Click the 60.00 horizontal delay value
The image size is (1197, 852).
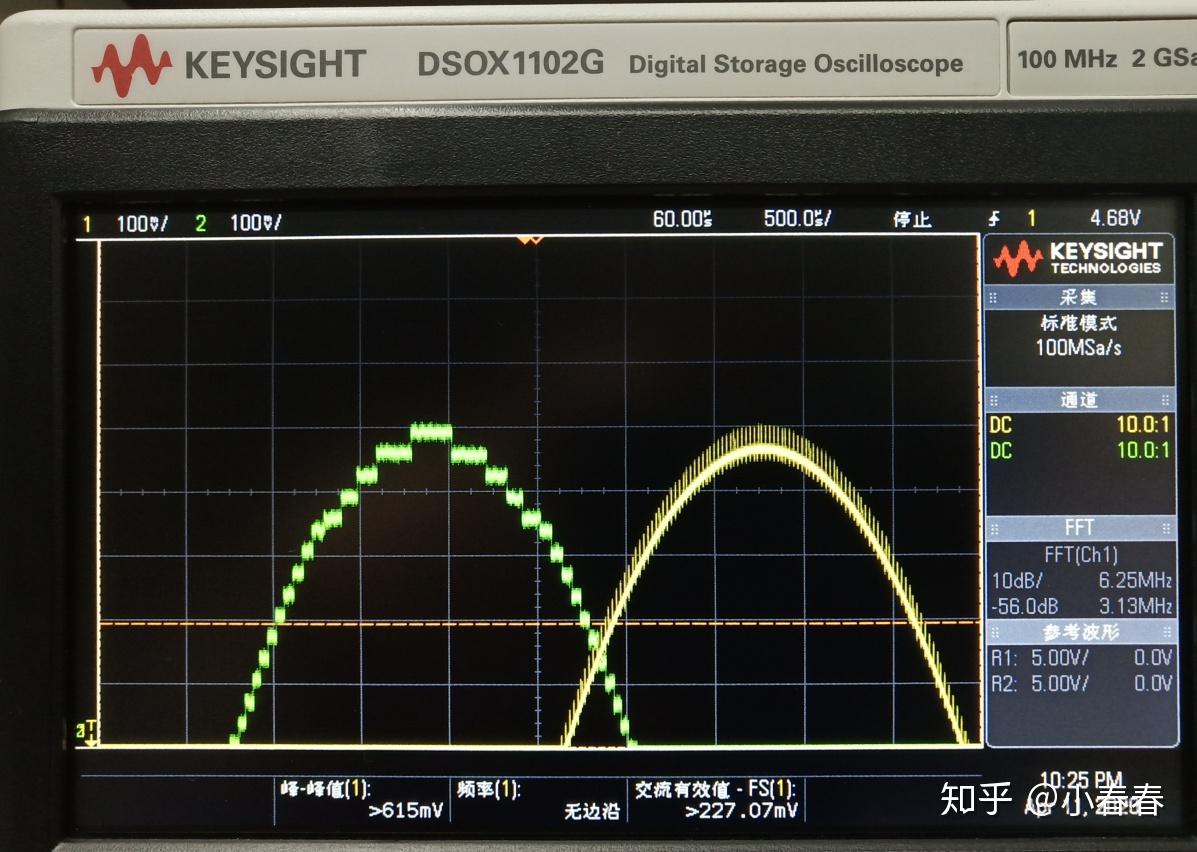pyautogui.click(x=682, y=220)
